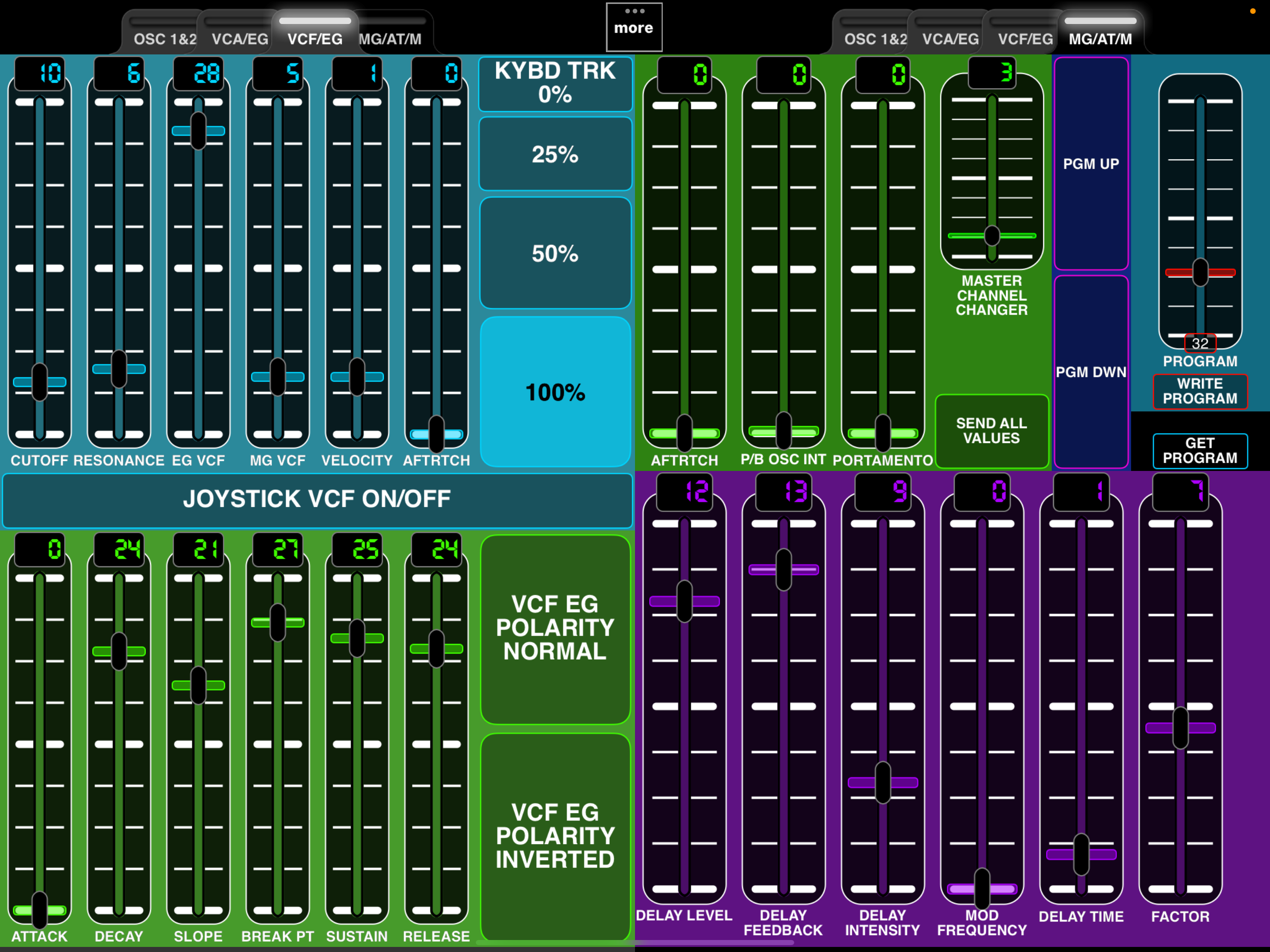Viewport: 1270px width, 952px height.
Task: Click the WRITE PROGRAM button
Action: point(1200,391)
